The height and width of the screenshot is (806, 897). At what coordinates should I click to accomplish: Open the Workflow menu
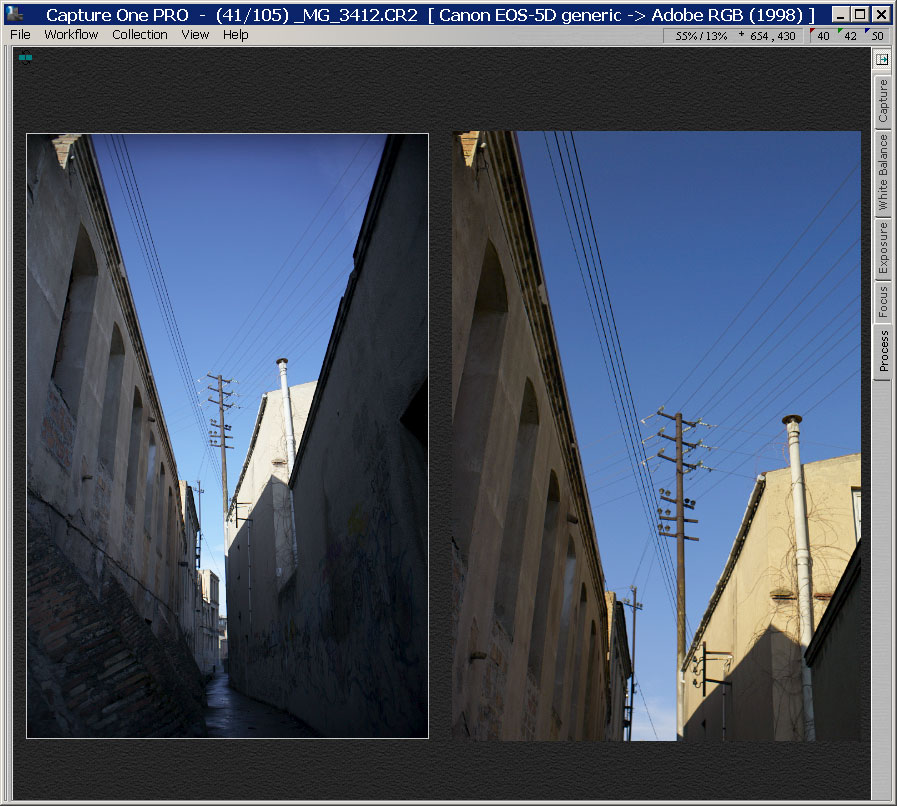pyautogui.click(x=72, y=35)
